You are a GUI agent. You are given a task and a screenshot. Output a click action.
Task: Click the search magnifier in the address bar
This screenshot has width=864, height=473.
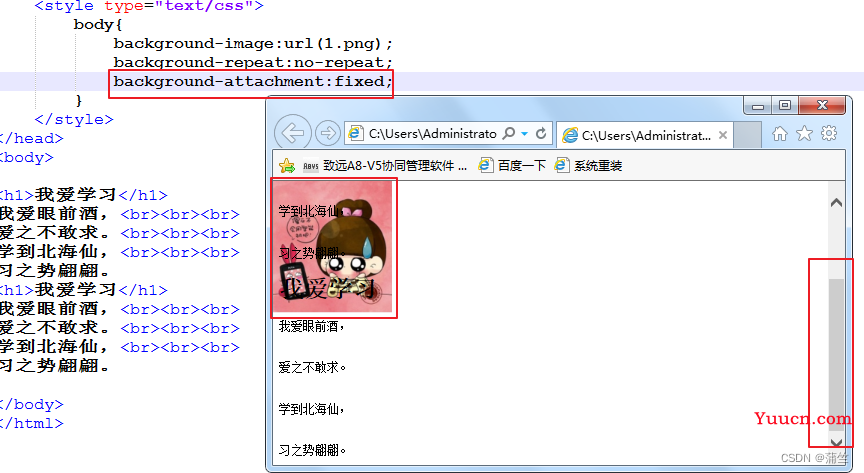pos(509,133)
